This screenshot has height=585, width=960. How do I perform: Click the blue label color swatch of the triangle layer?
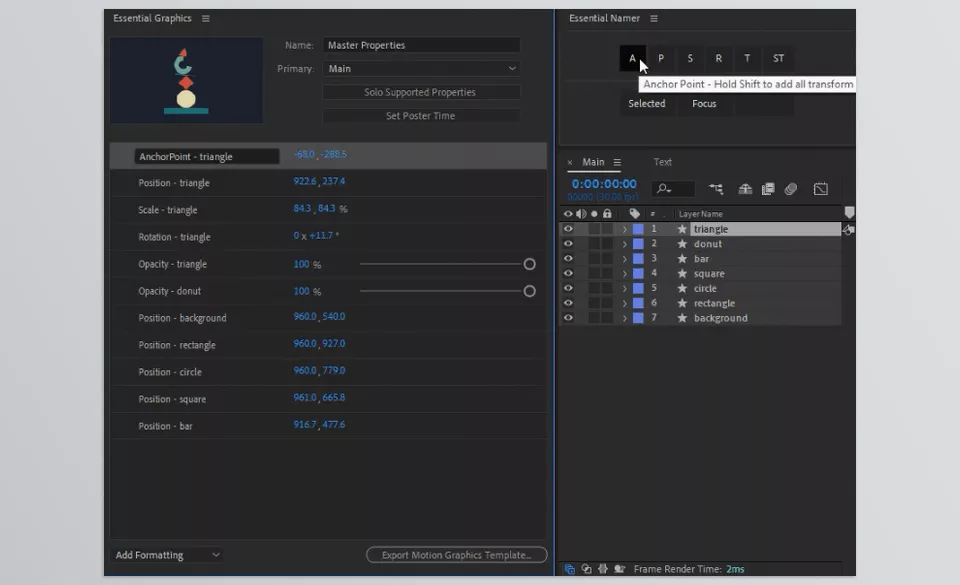pos(638,229)
